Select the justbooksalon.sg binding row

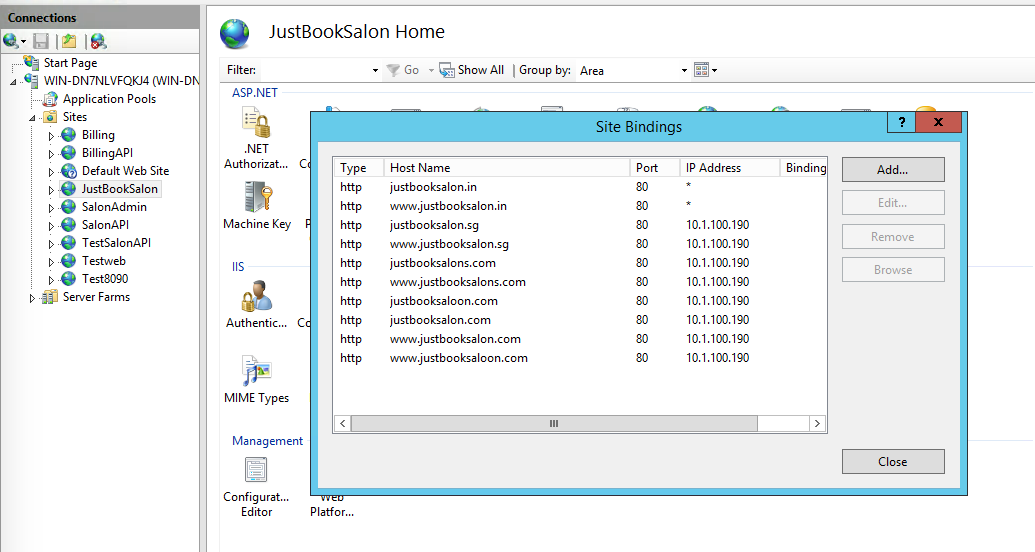(580, 225)
